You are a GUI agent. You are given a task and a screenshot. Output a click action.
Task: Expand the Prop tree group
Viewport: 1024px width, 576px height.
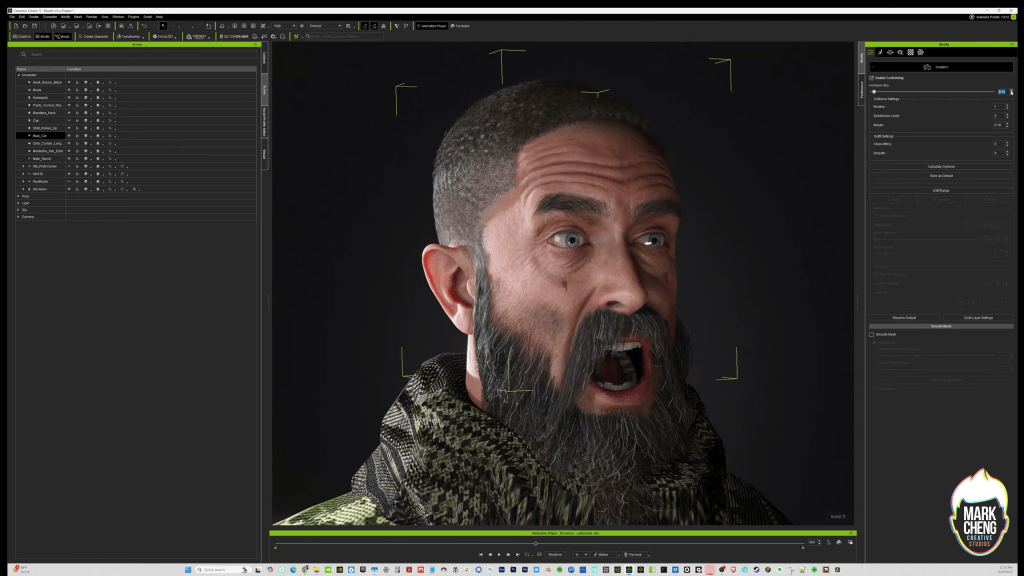(18, 196)
